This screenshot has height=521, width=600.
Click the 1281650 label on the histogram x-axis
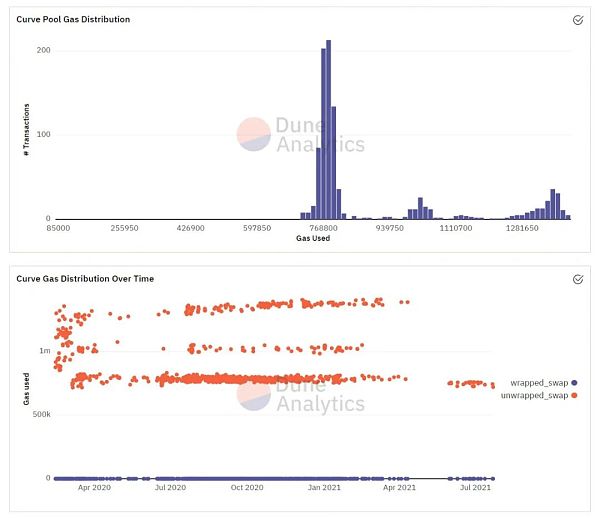522,229
